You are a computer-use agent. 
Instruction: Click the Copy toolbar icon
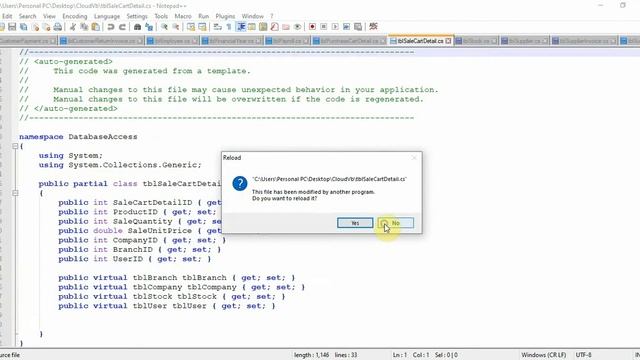tap(84, 27)
